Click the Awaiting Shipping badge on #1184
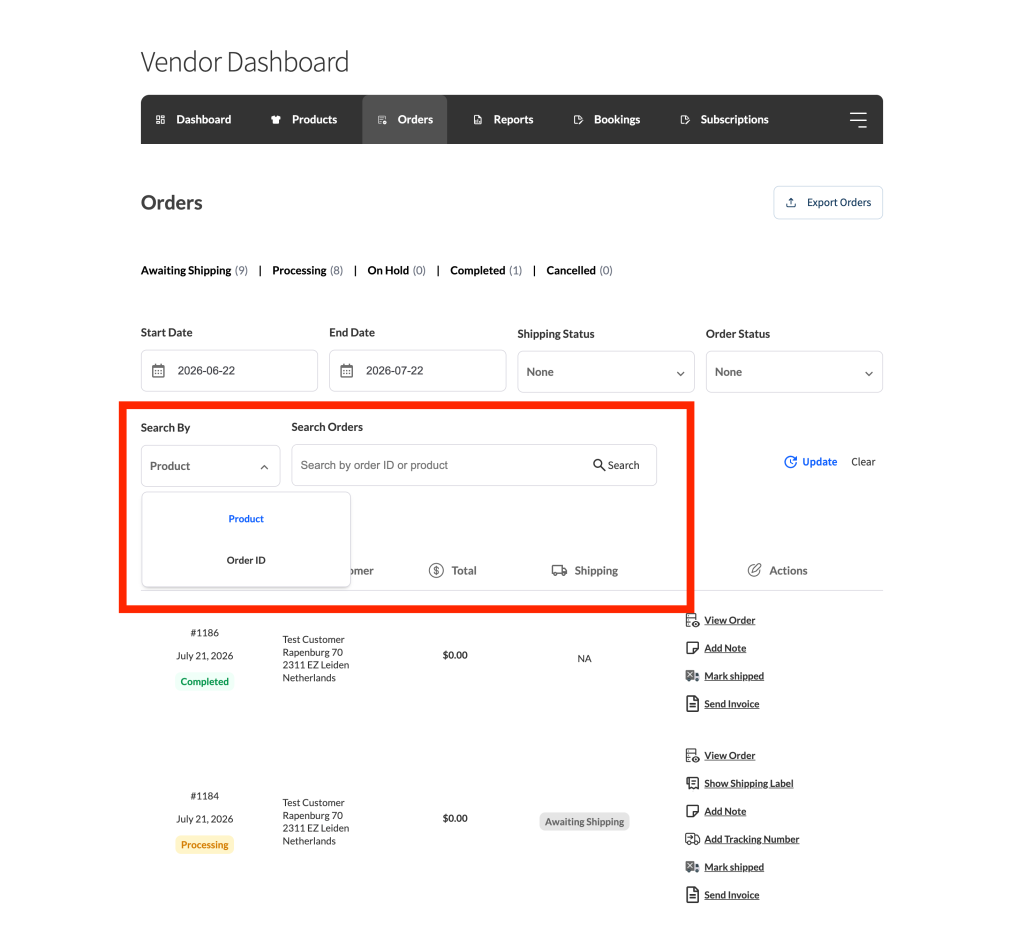The width and height of the screenshot is (1024, 932). [x=584, y=822]
